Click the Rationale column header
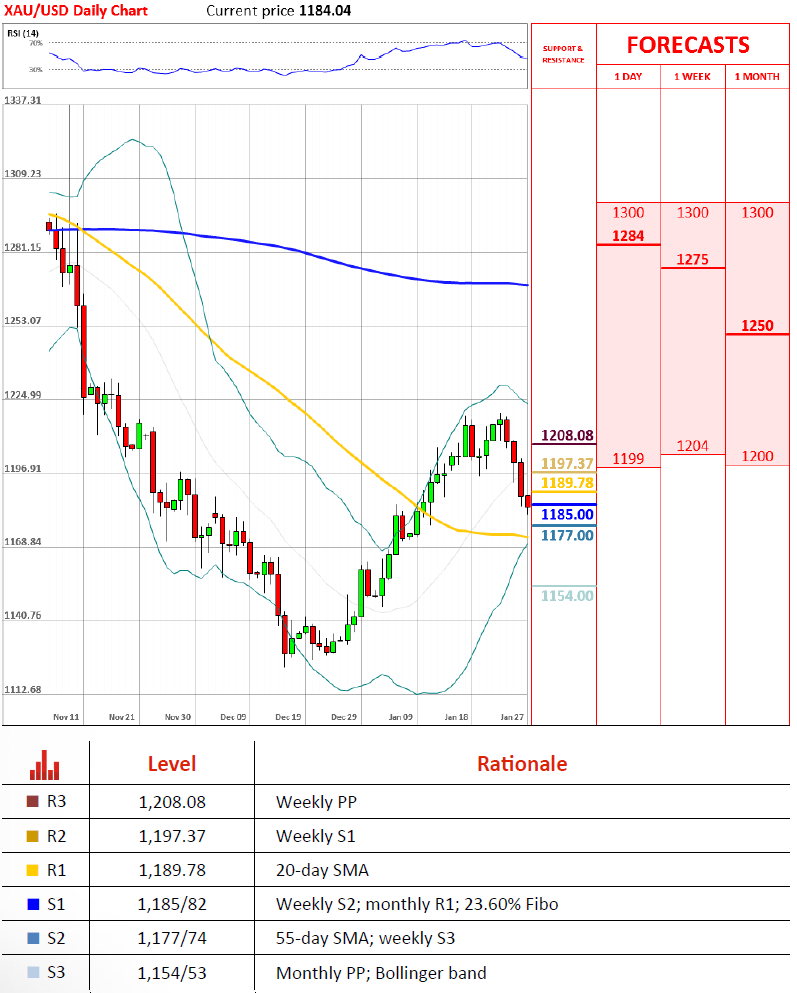797x993 pixels. [x=522, y=764]
